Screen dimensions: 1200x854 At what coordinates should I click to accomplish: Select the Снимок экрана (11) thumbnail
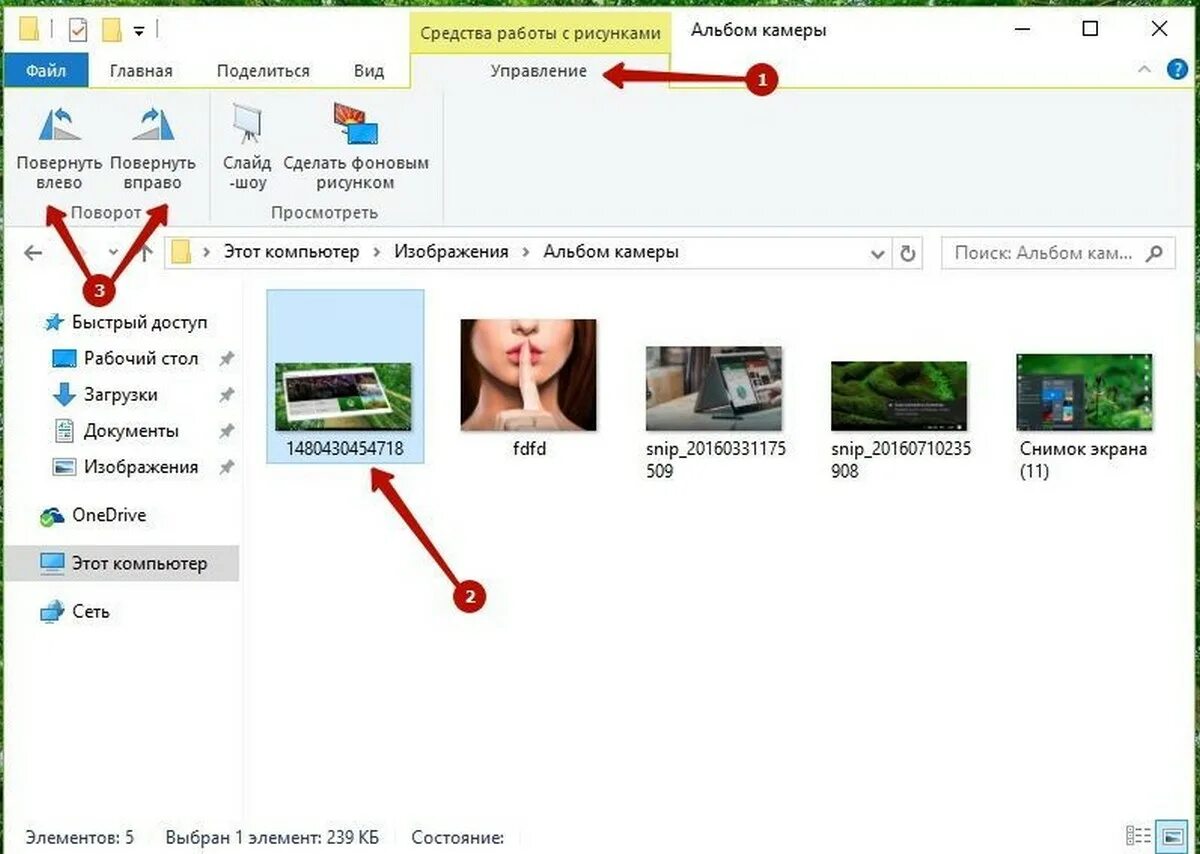click(1084, 392)
